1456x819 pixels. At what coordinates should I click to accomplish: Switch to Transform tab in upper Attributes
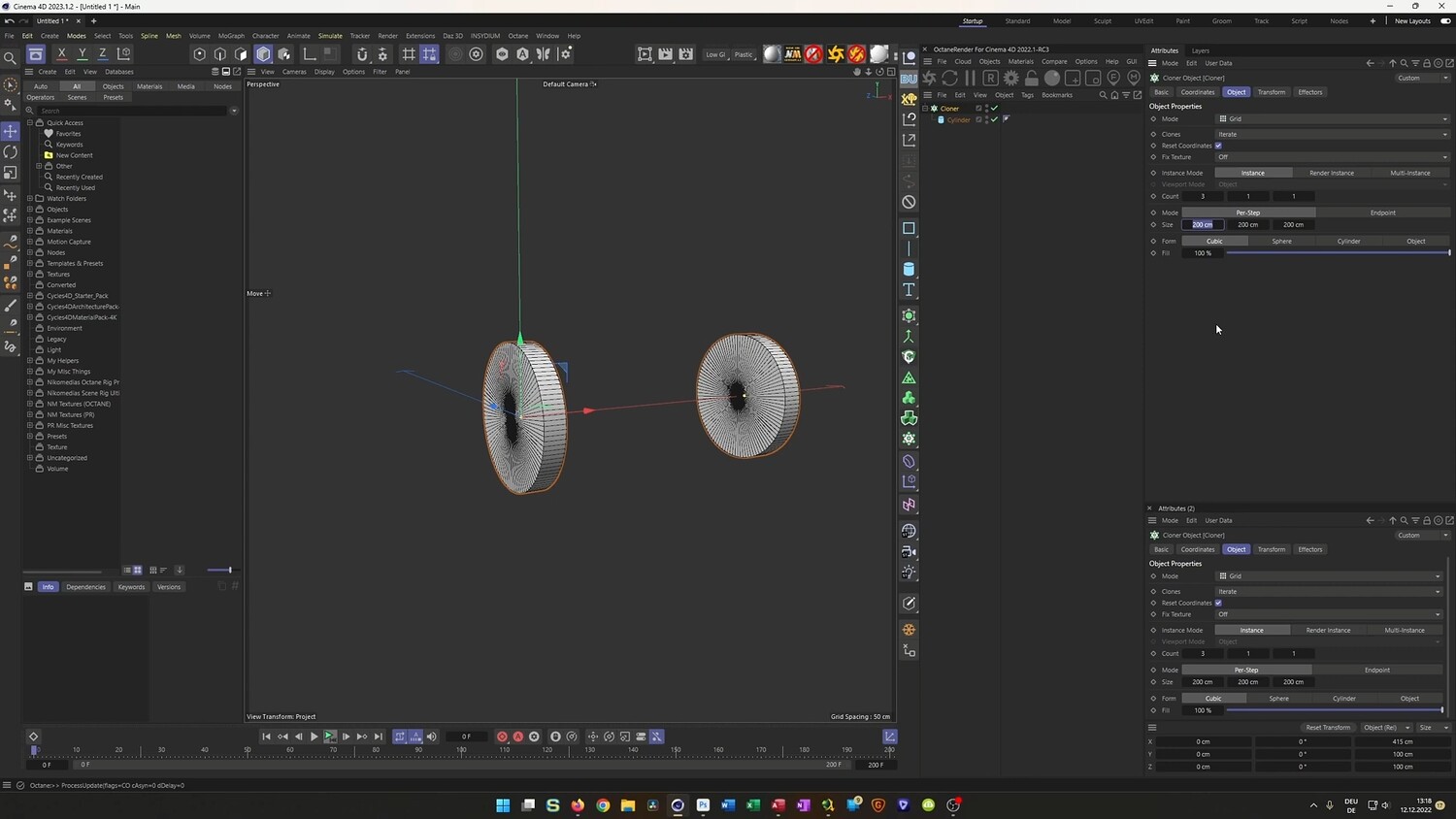click(1271, 92)
